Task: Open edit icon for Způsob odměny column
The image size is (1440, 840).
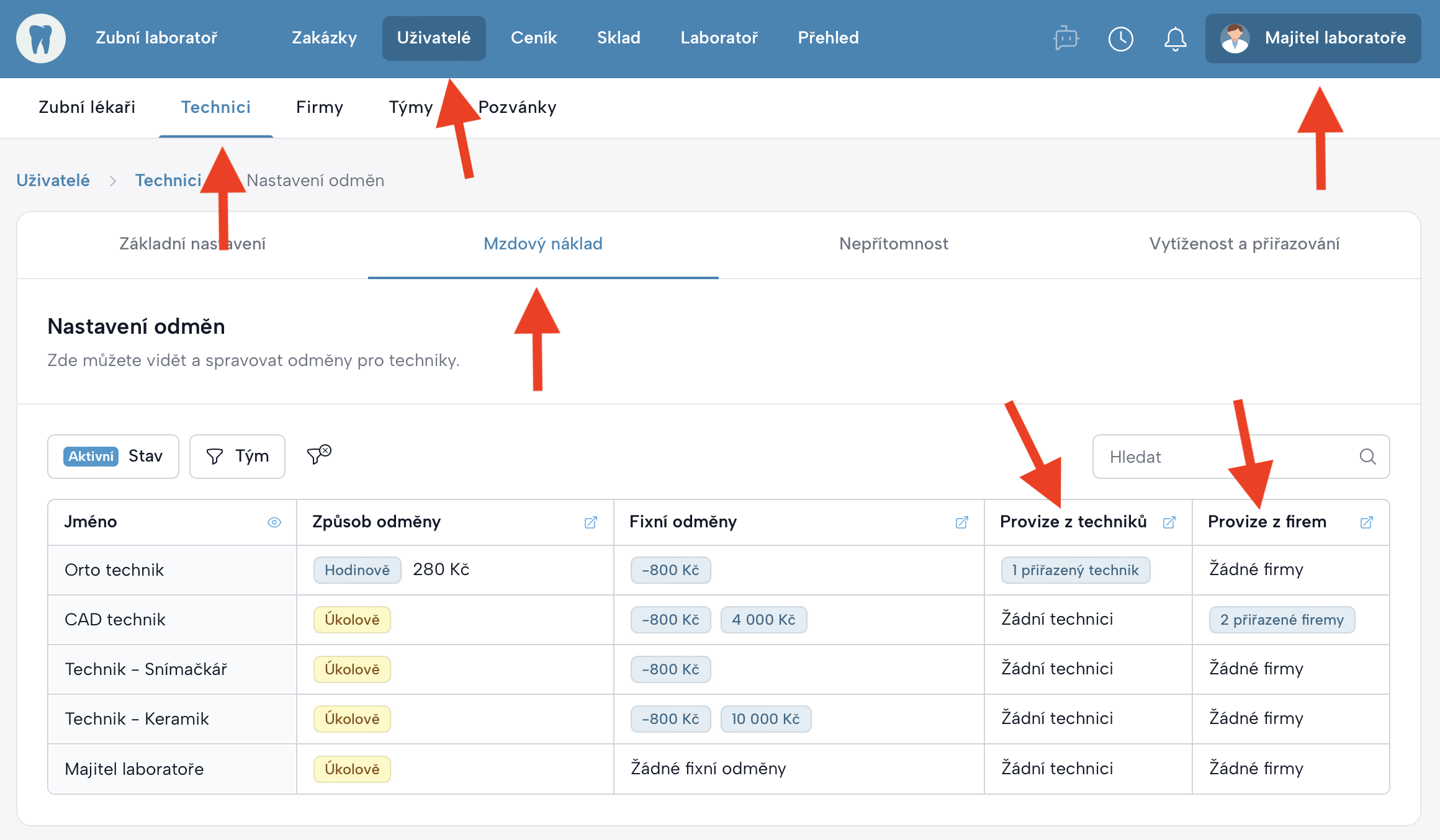Action: [591, 522]
